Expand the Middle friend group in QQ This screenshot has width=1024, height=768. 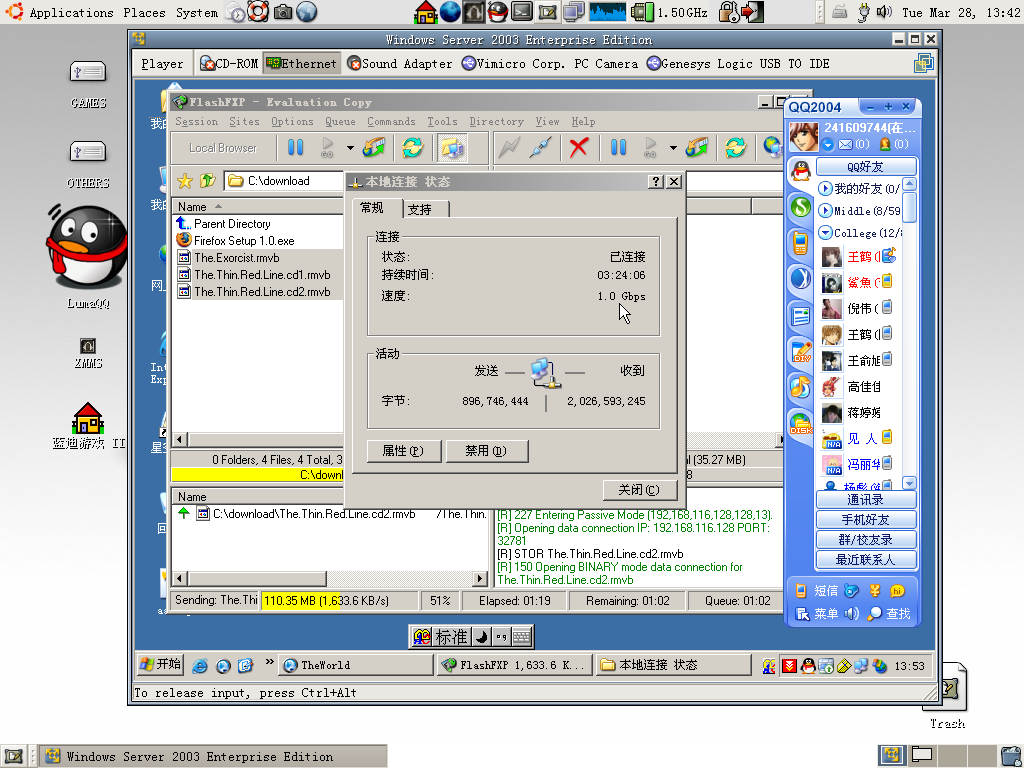coord(825,211)
